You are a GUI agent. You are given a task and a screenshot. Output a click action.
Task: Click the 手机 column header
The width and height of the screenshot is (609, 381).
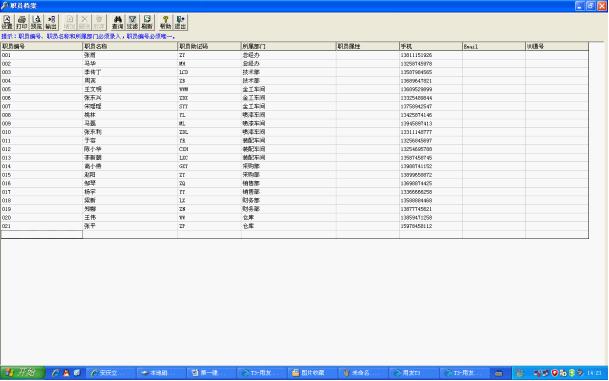[431, 46]
